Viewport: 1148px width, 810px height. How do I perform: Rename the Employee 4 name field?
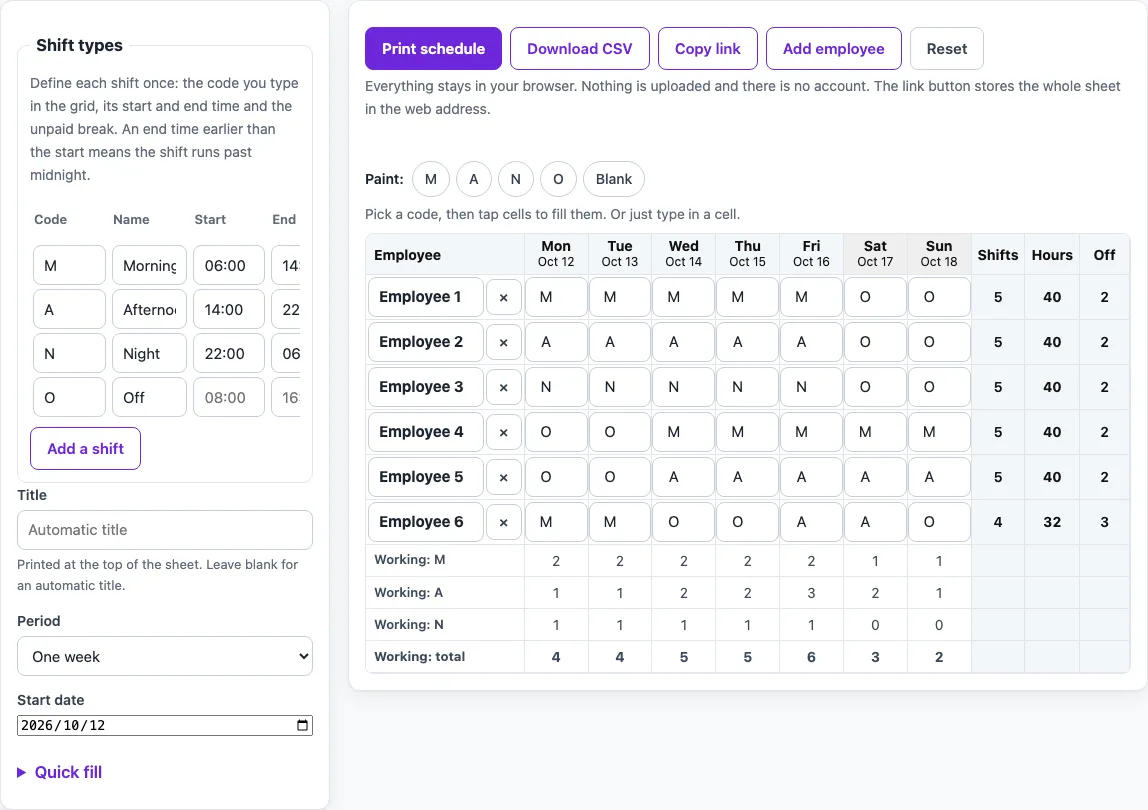click(x=425, y=432)
